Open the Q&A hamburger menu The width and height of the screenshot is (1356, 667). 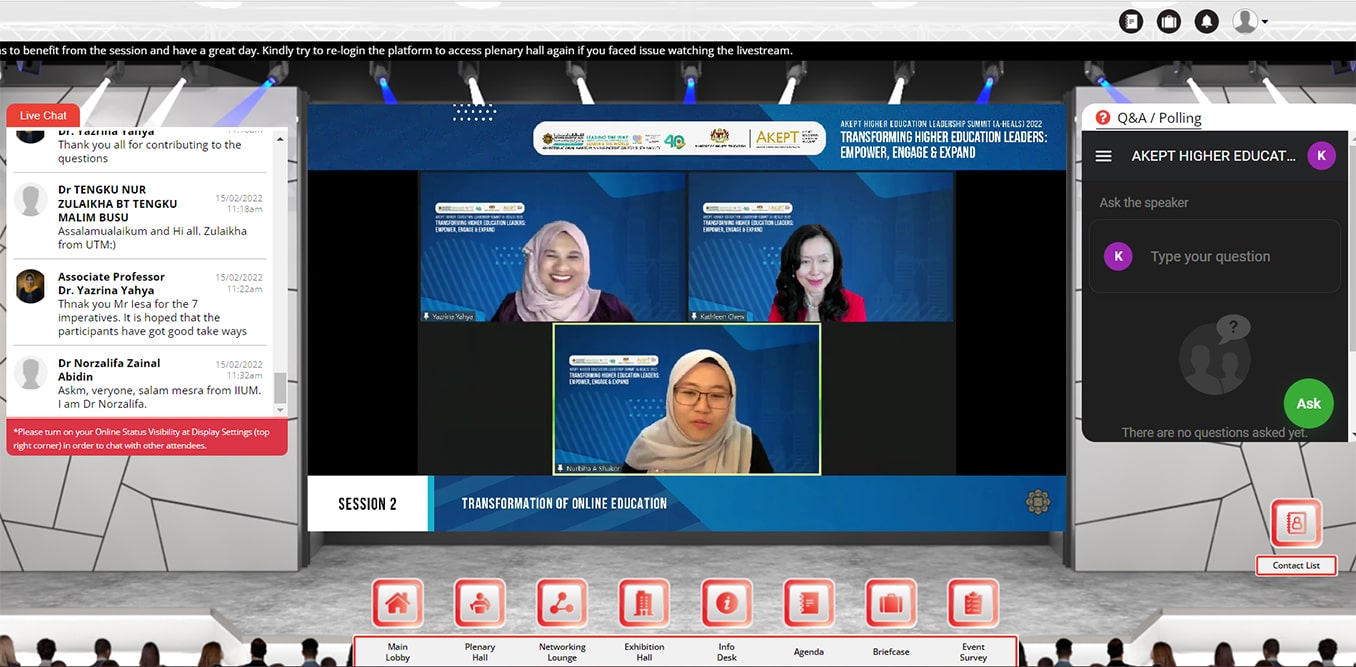1104,156
